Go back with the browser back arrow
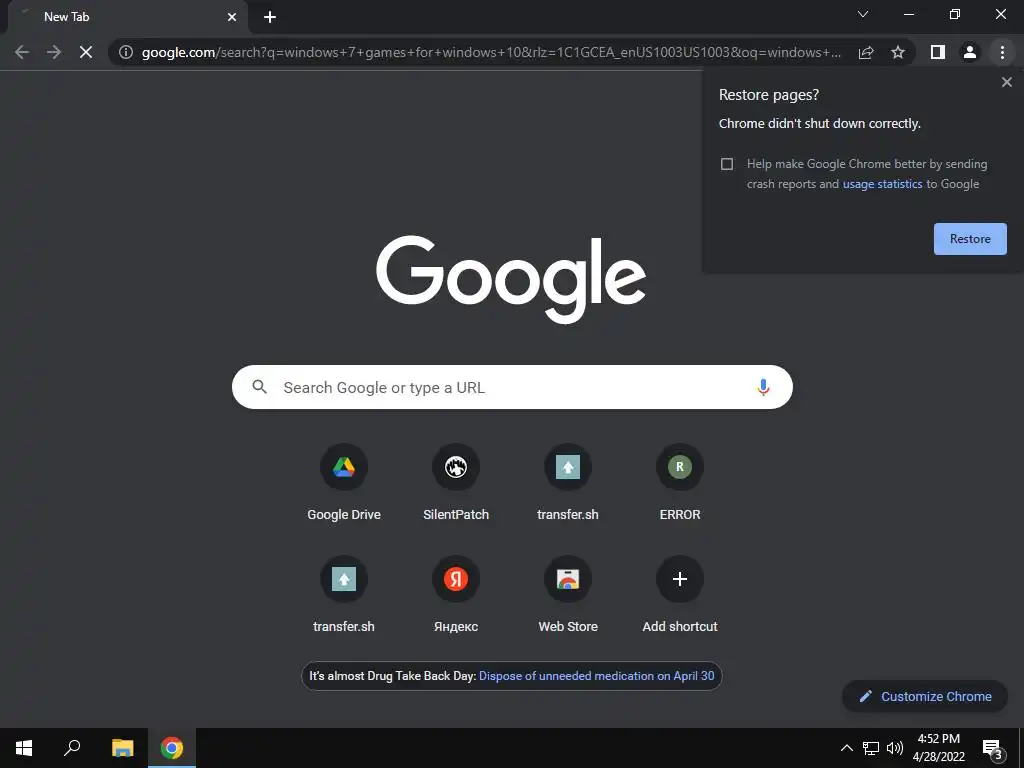 click(x=22, y=52)
